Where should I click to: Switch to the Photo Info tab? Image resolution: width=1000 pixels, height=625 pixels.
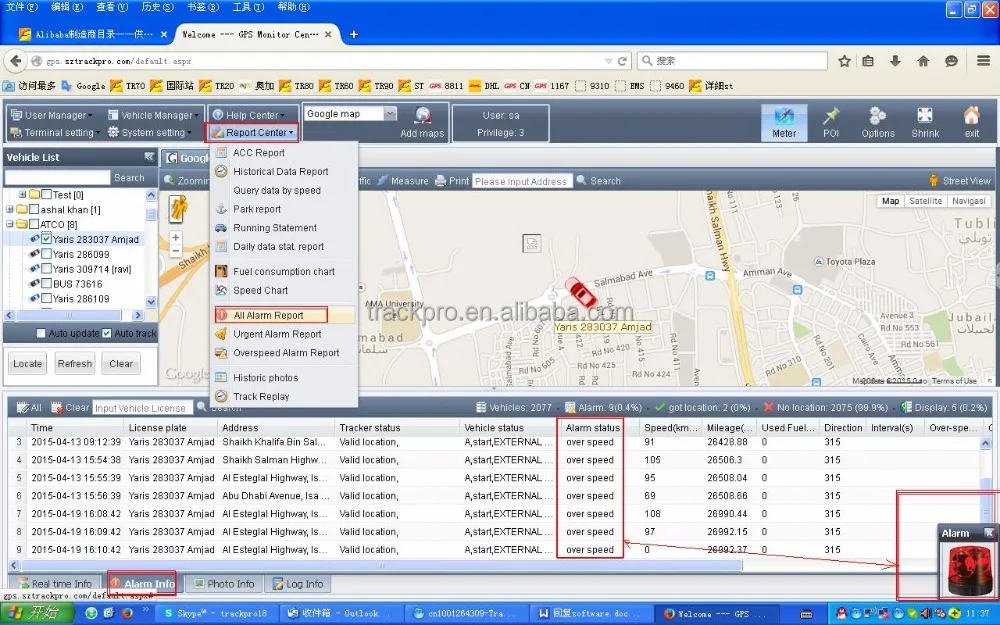tap(224, 583)
